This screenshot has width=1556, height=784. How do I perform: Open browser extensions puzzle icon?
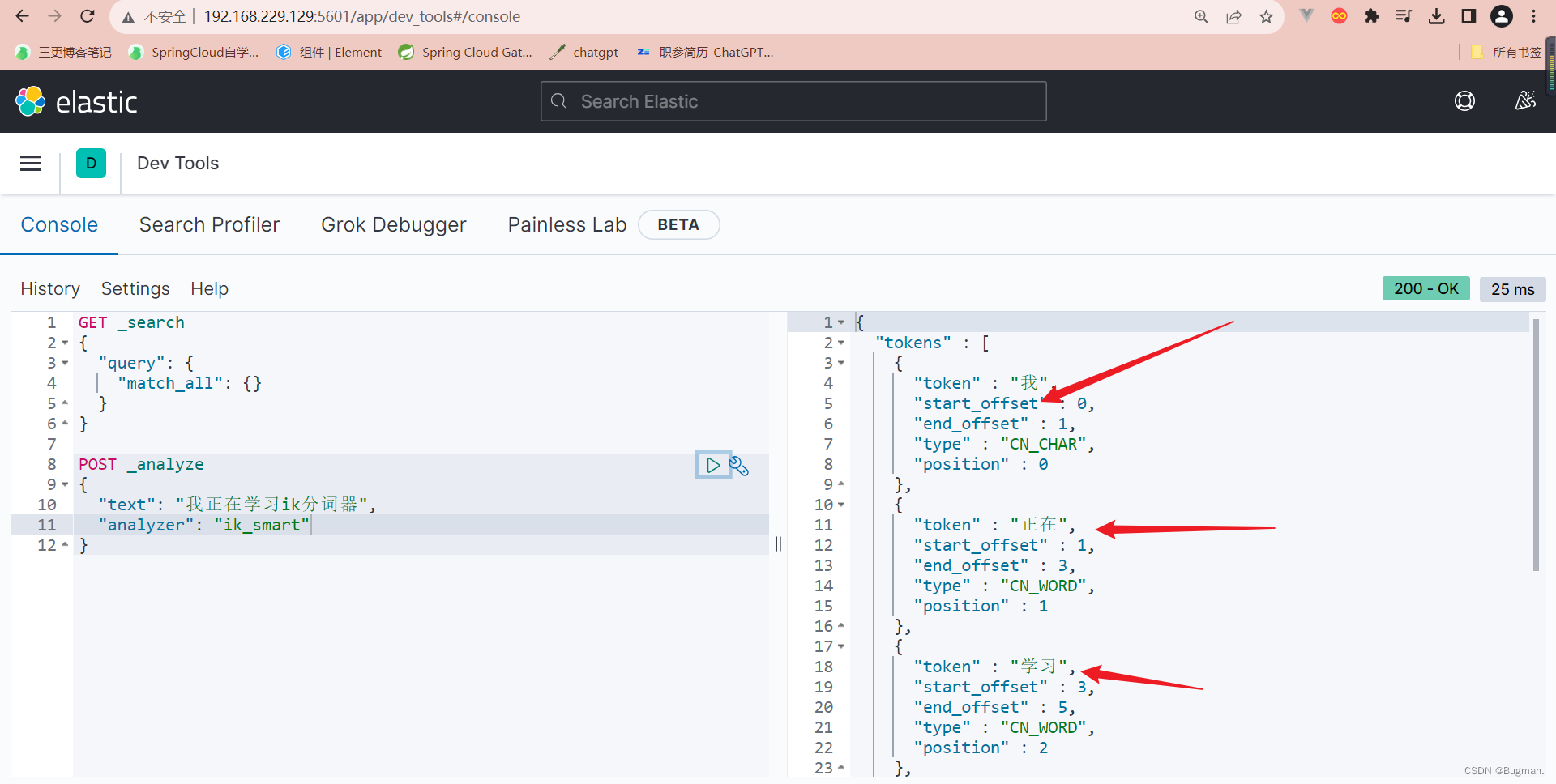1371,17
